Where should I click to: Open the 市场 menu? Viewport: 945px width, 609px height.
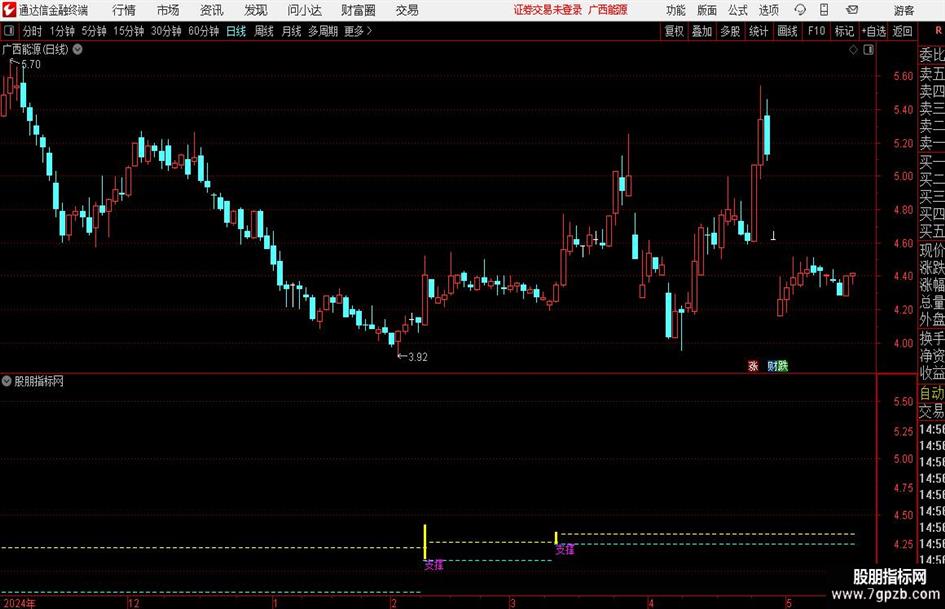pyautogui.click(x=168, y=10)
